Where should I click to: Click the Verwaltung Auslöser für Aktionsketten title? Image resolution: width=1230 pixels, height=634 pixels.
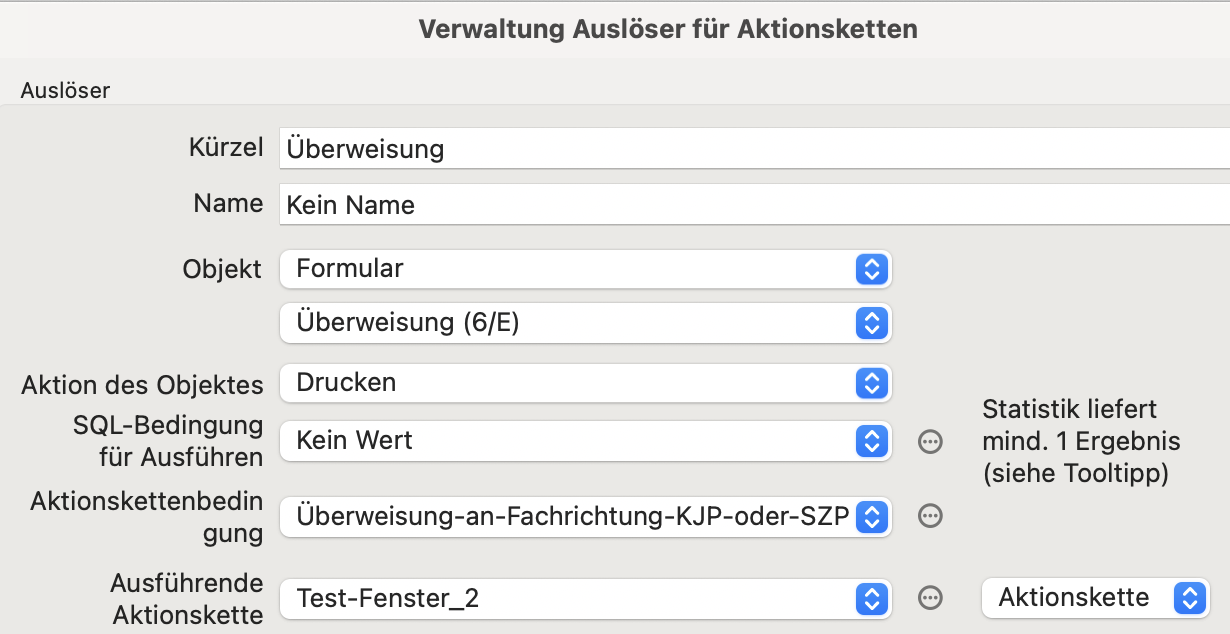(x=668, y=29)
